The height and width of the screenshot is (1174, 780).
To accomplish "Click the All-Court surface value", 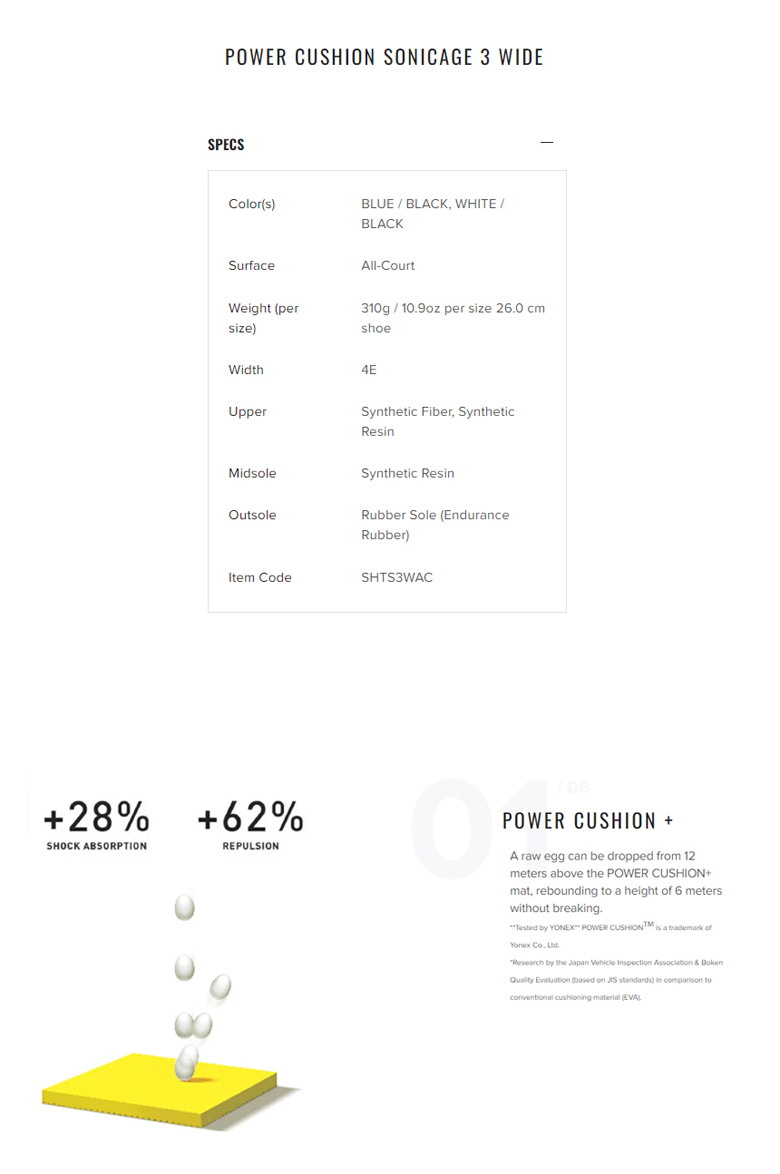I will (x=388, y=266).
